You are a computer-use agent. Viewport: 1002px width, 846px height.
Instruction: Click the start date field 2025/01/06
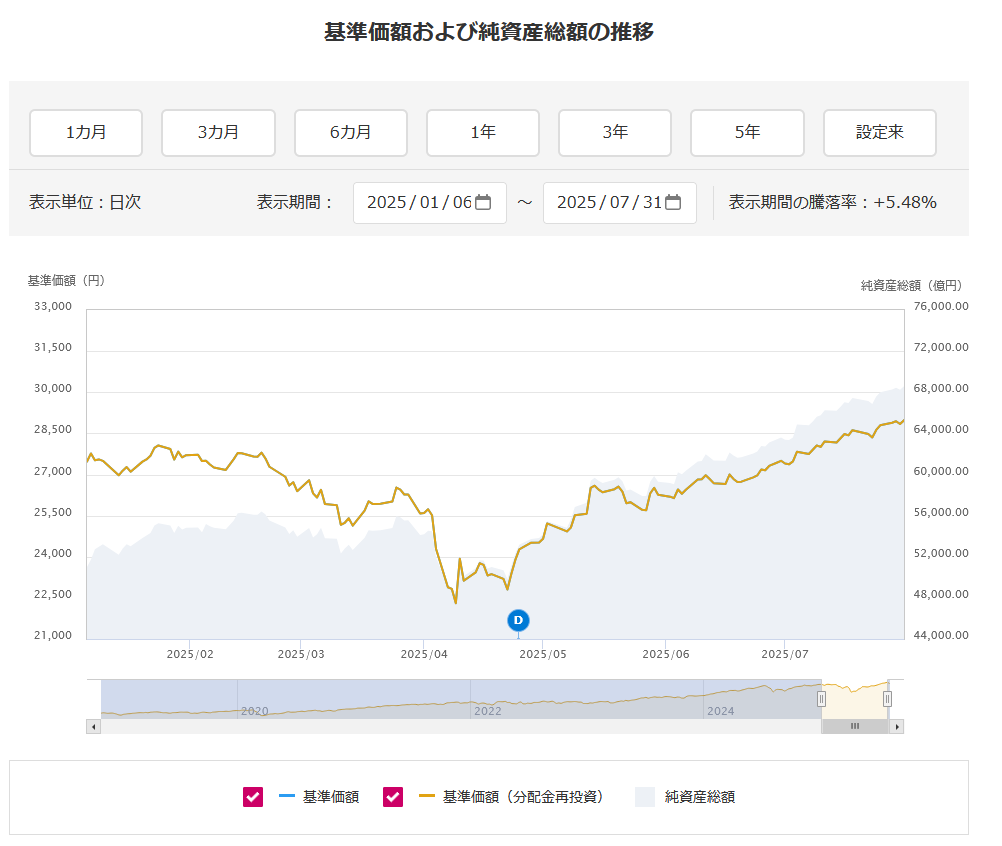coord(418,202)
